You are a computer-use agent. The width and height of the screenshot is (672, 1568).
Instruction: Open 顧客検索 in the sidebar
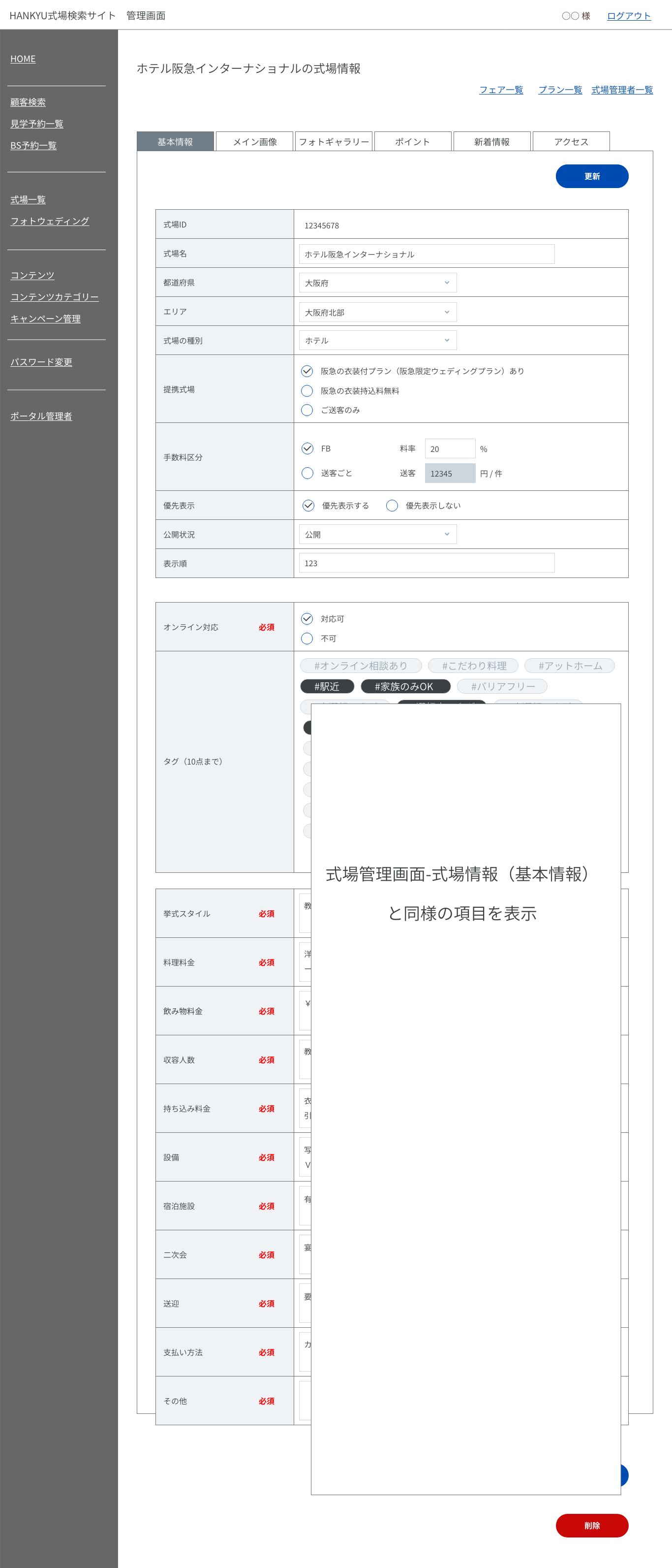tap(28, 102)
